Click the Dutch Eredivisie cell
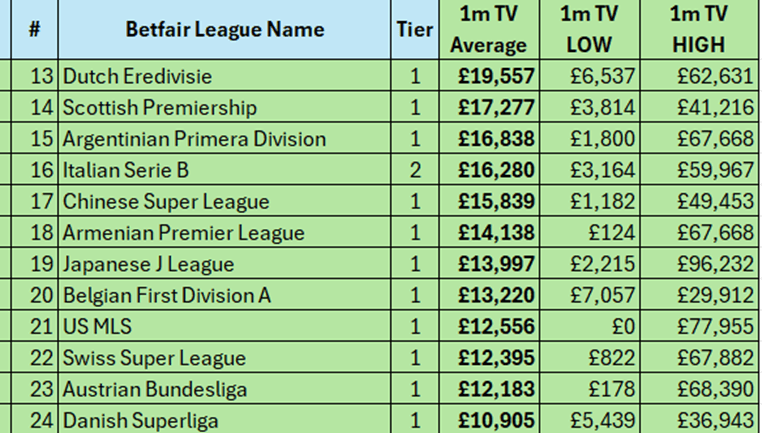This screenshot has height=433, width=762. 137,76
